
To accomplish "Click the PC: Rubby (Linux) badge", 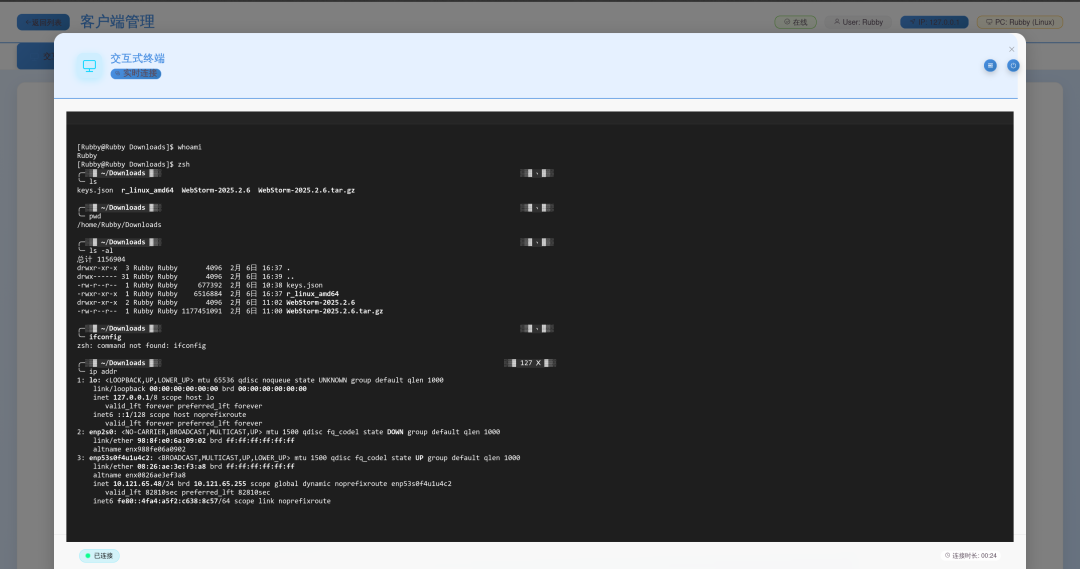I will pyautogui.click(x=1019, y=22).
